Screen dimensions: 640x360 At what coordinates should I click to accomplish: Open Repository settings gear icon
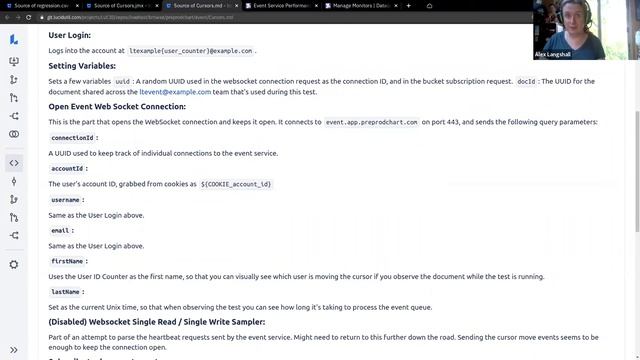pyautogui.click(x=14, y=264)
